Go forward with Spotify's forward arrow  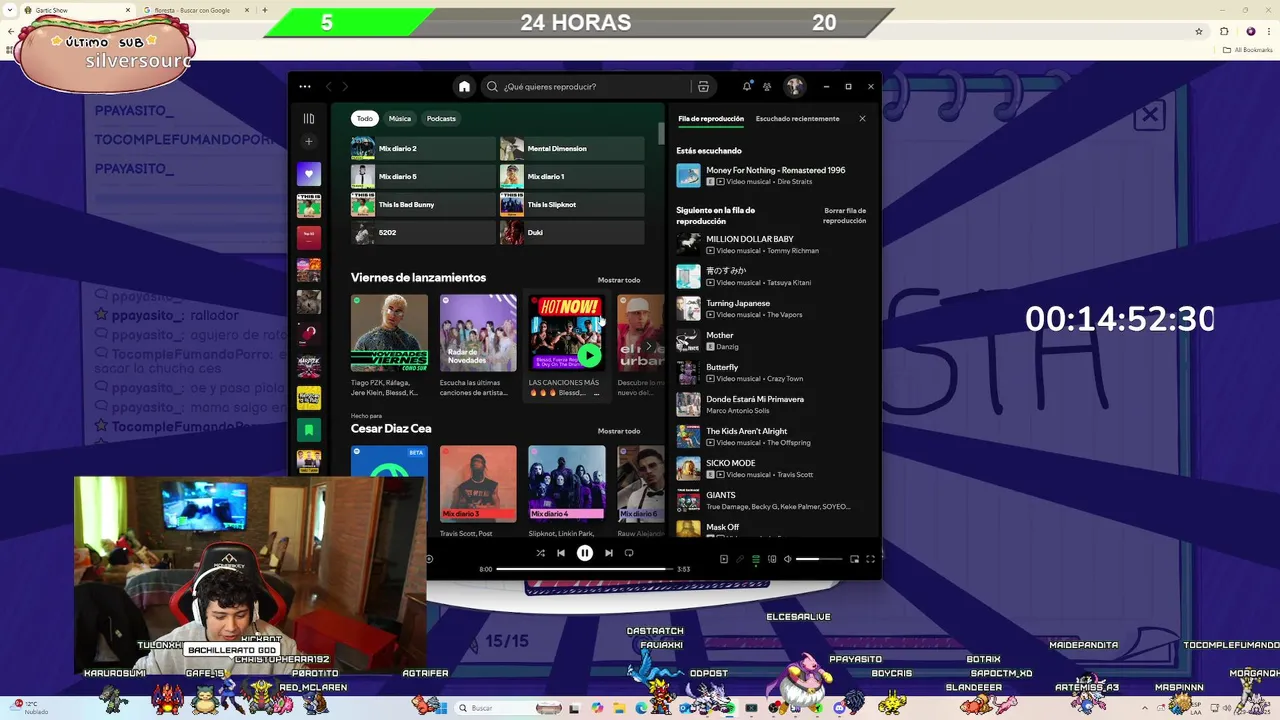345,87
